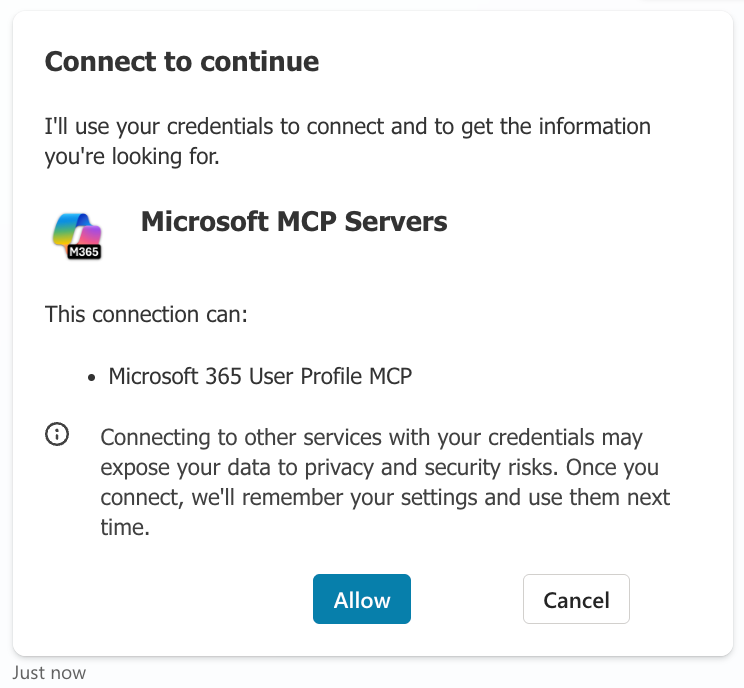Image resolution: width=744 pixels, height=688 pixels.
Task: Click the "we'll remember your settings" line
Action: point(384,498)
